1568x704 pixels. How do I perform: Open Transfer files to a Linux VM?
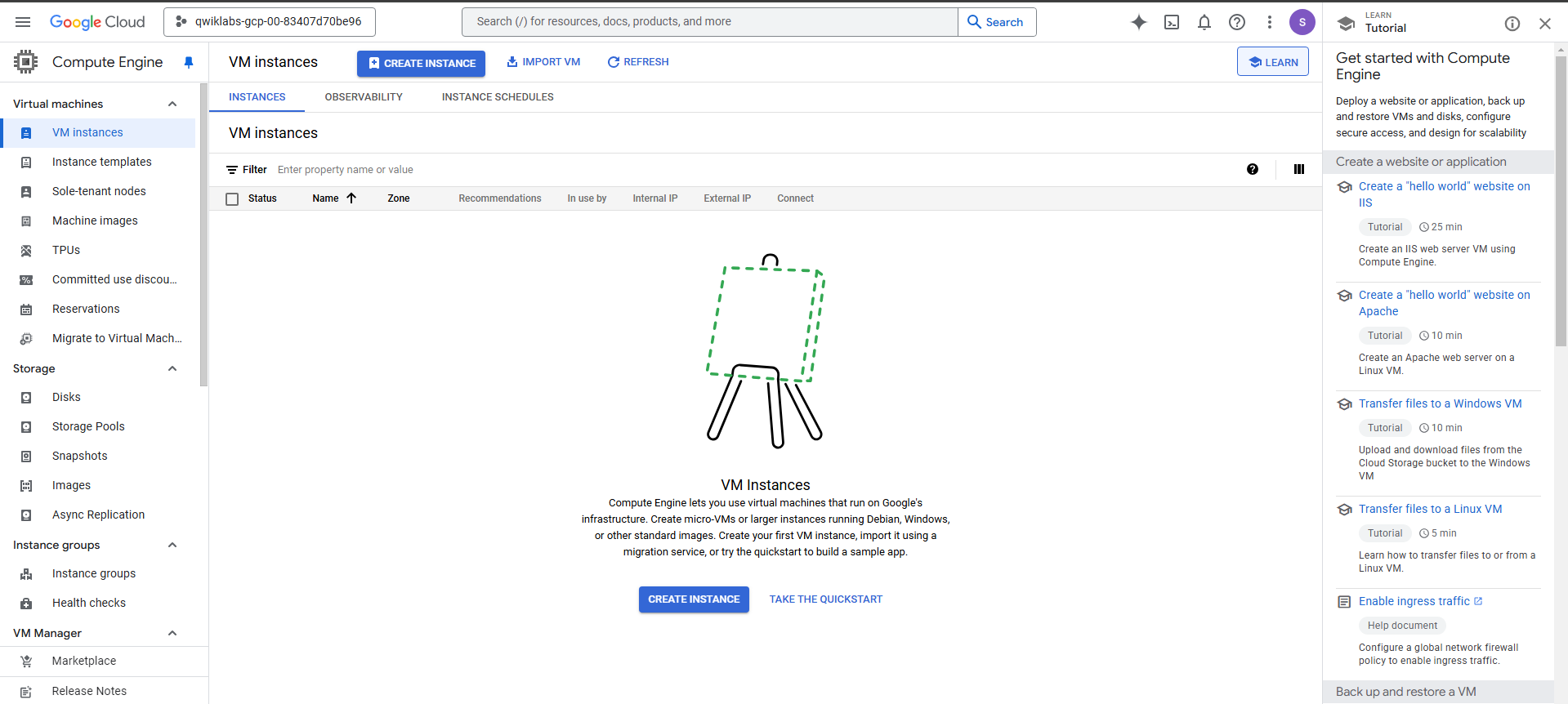tap(1430, 509)
